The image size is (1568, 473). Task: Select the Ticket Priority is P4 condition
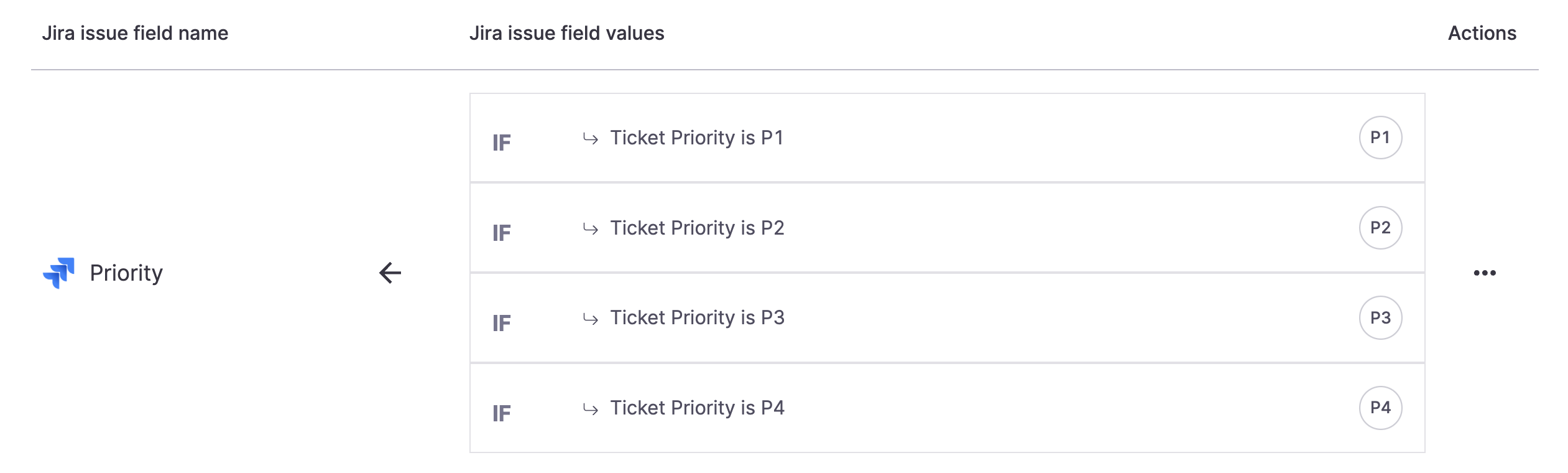pyautogui.click(x=697, y=408)
